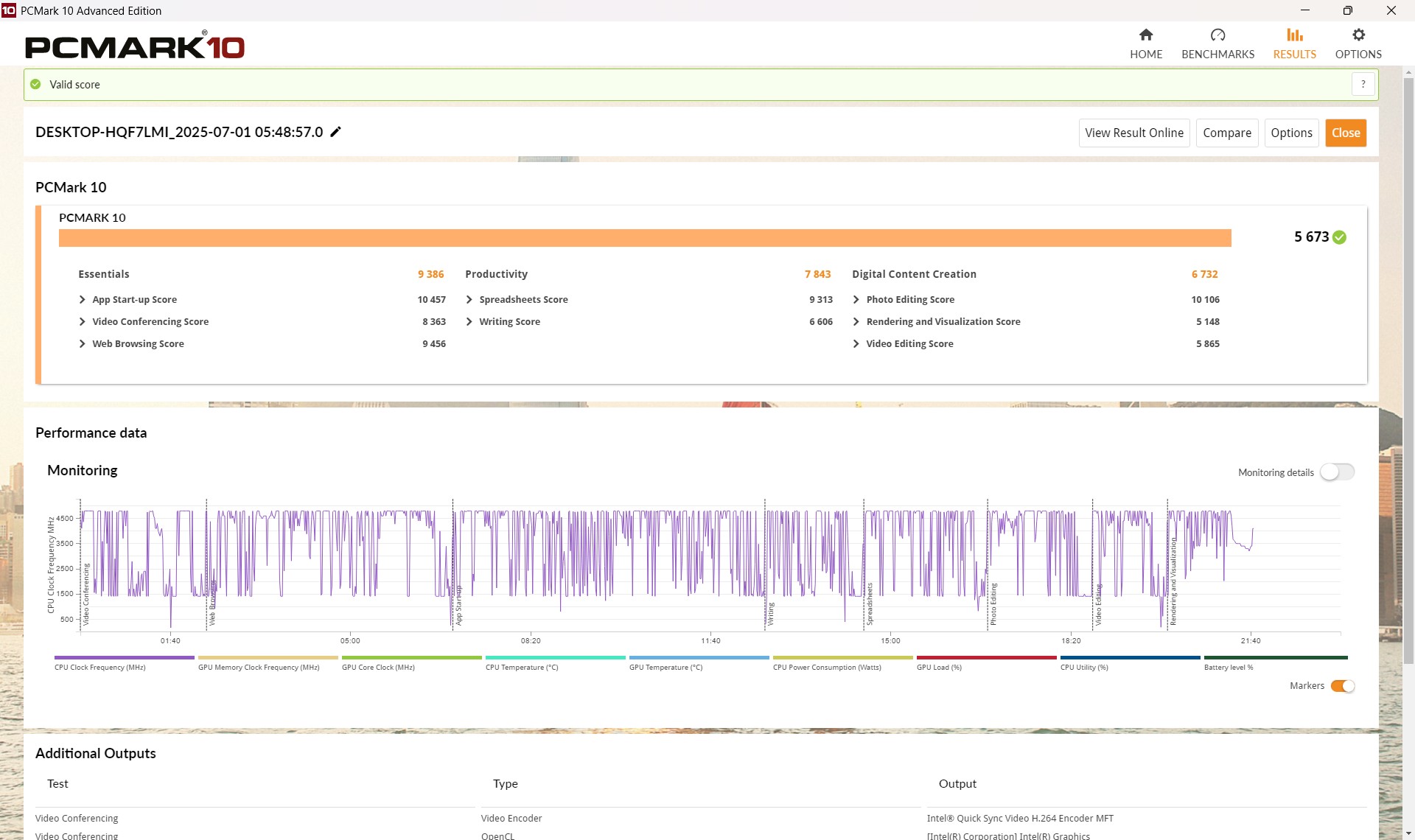
Task: Click the orange PCMARK 10 score bar
Action: 645,238
